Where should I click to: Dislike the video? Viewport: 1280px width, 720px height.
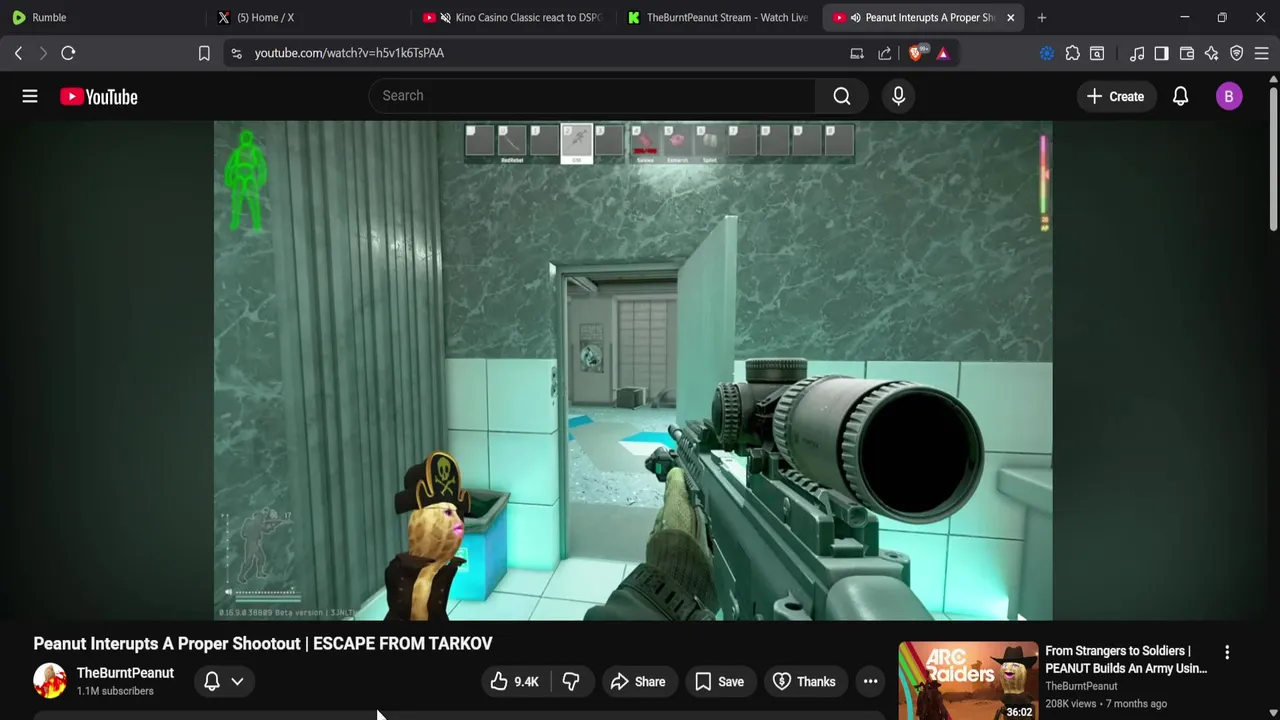[x=571, y=682]
